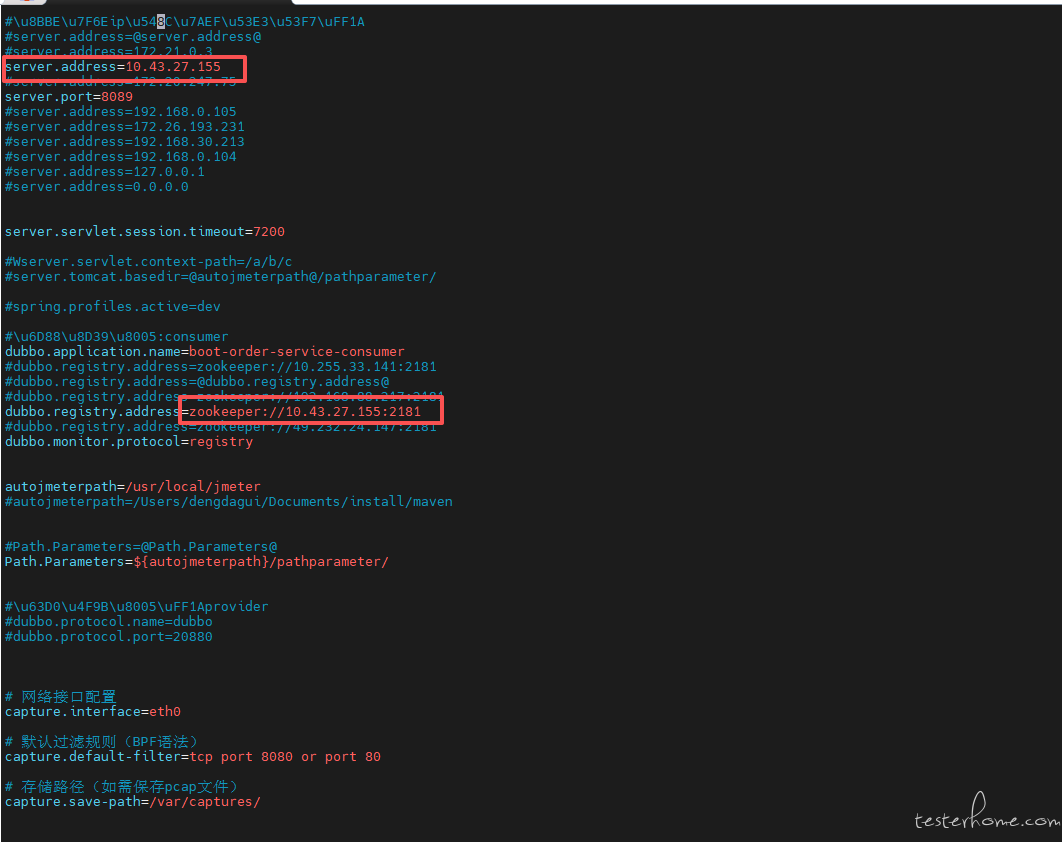Click the dubbo.application.name line

(204, 352)
